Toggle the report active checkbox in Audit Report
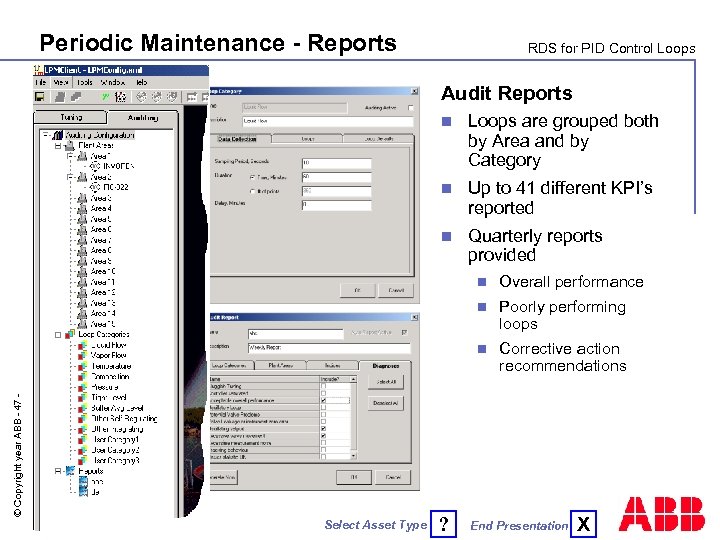 tap(404, 332)
